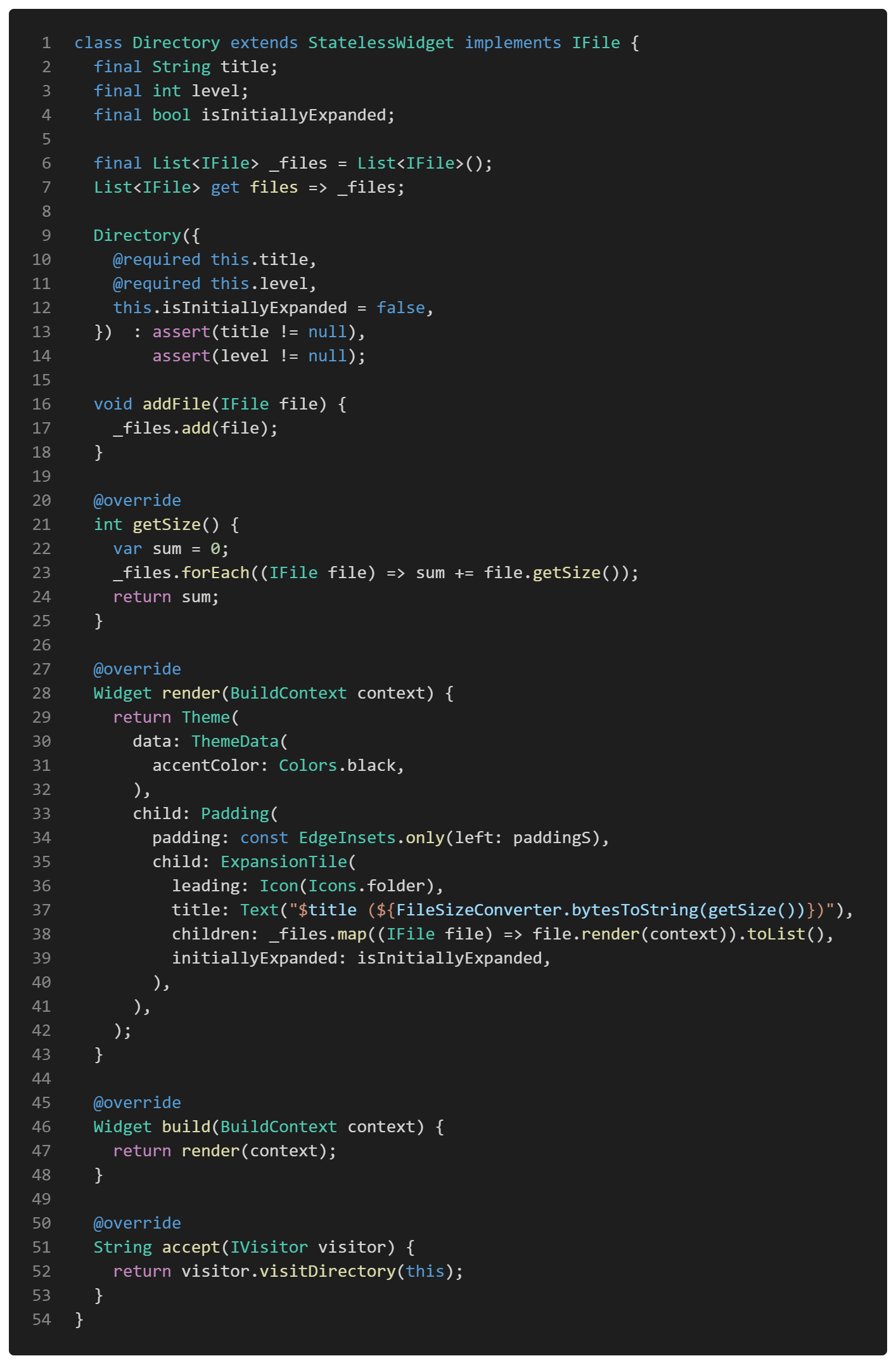The width and height of the screenshot is (896, 1363).
Task: Click 'toList' on line 38
Action: [776, 934]
